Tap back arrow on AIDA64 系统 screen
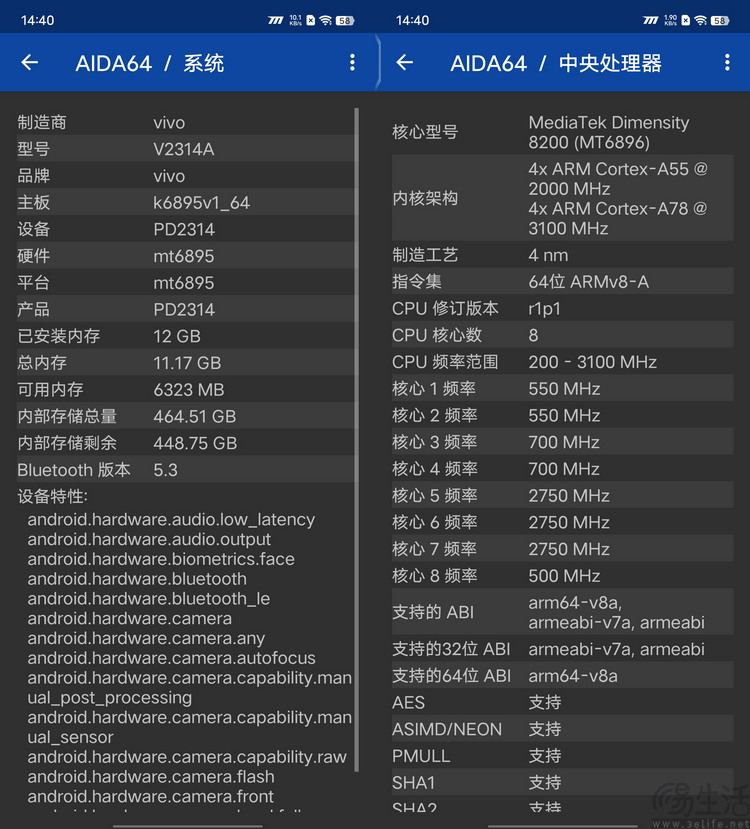The image size is (750, 829). click(30, 62)
